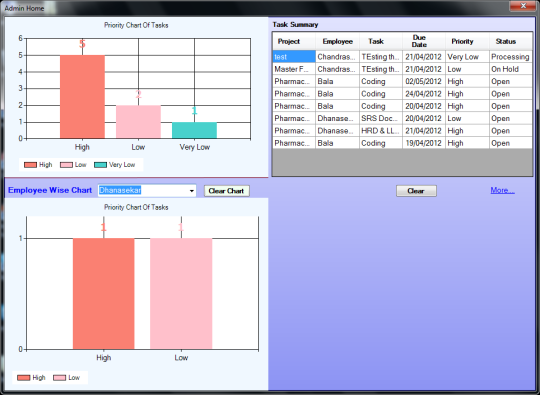540x395 pixels.
Task: Click the top 'Priority Chart Of Tasks' title
Action: click(x=136, y=25)
